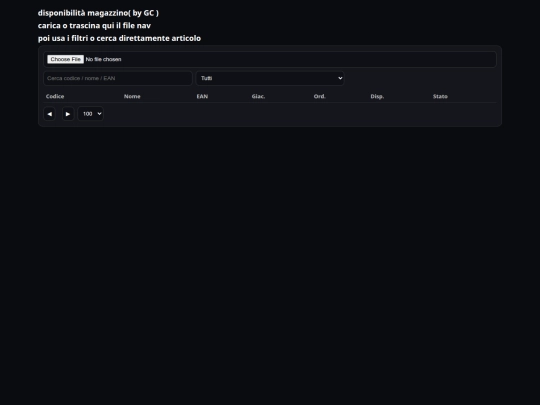The width and height of the screenshot is (540, 405).
Task: Click the Disp. column header
Action: (x=377, y=96)
